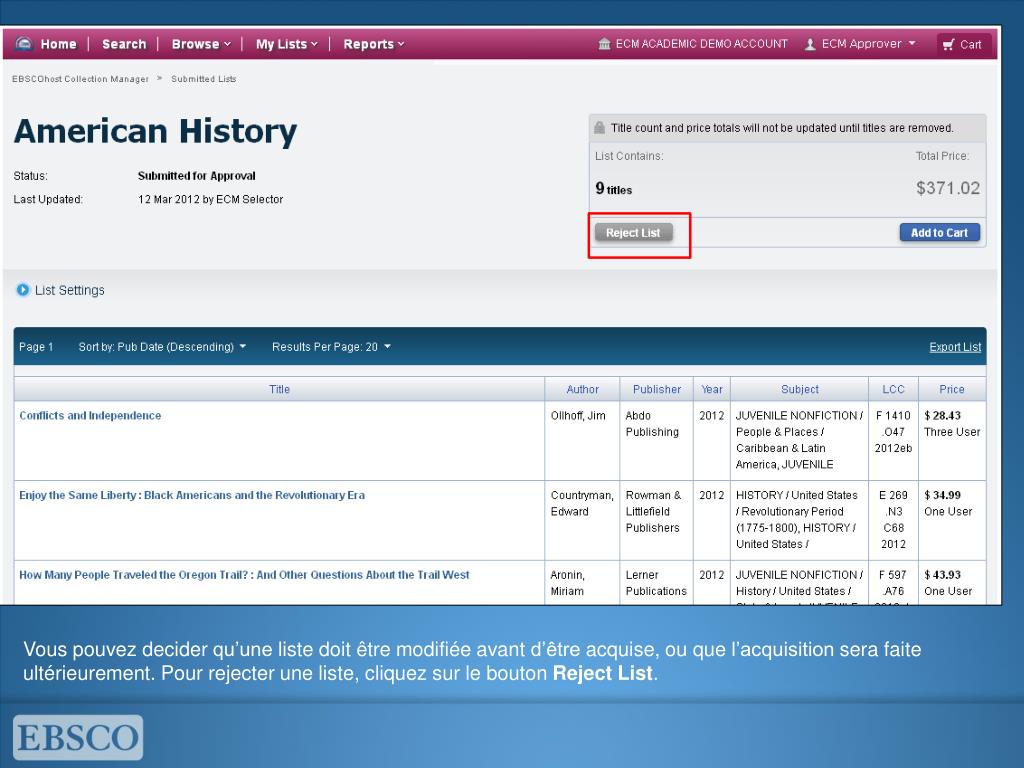Open the My Lists dropdown menu
This screenshot has width=1024, height=768.
(x=286, y=44)
